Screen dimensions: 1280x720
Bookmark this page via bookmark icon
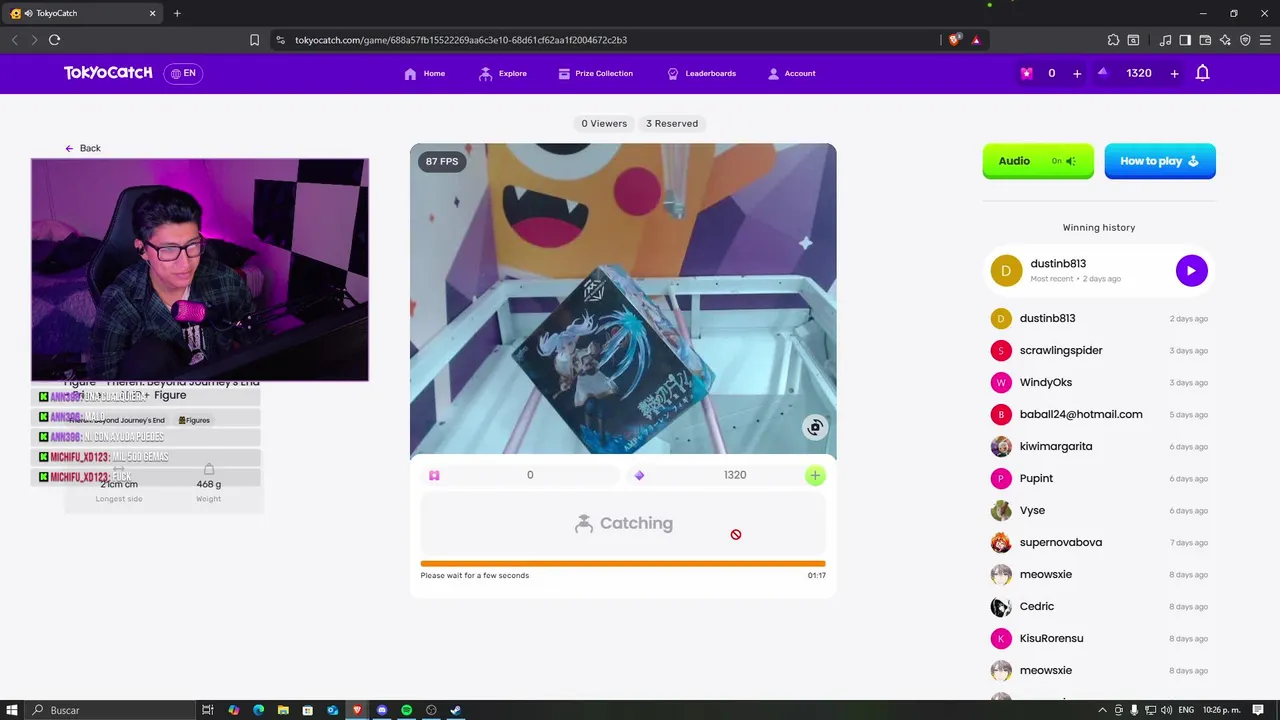coord(254,40)
